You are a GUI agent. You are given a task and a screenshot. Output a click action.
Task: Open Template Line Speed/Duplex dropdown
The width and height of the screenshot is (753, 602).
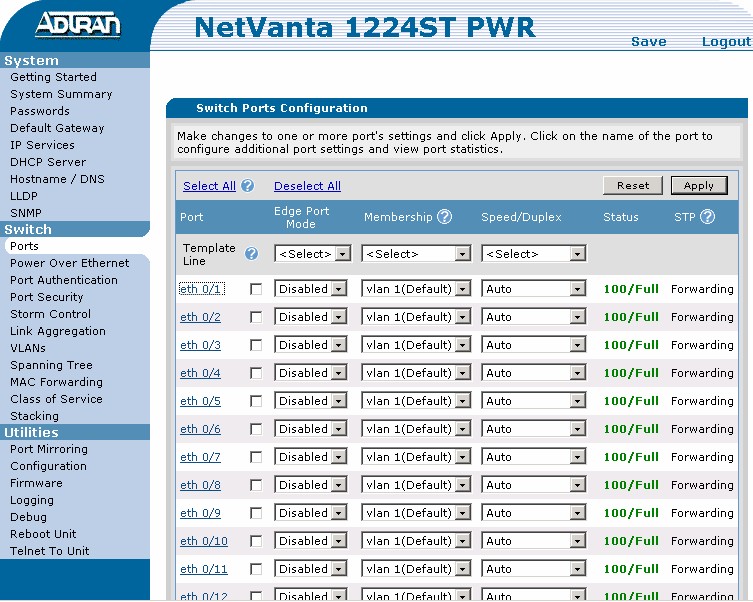point(534,253)
